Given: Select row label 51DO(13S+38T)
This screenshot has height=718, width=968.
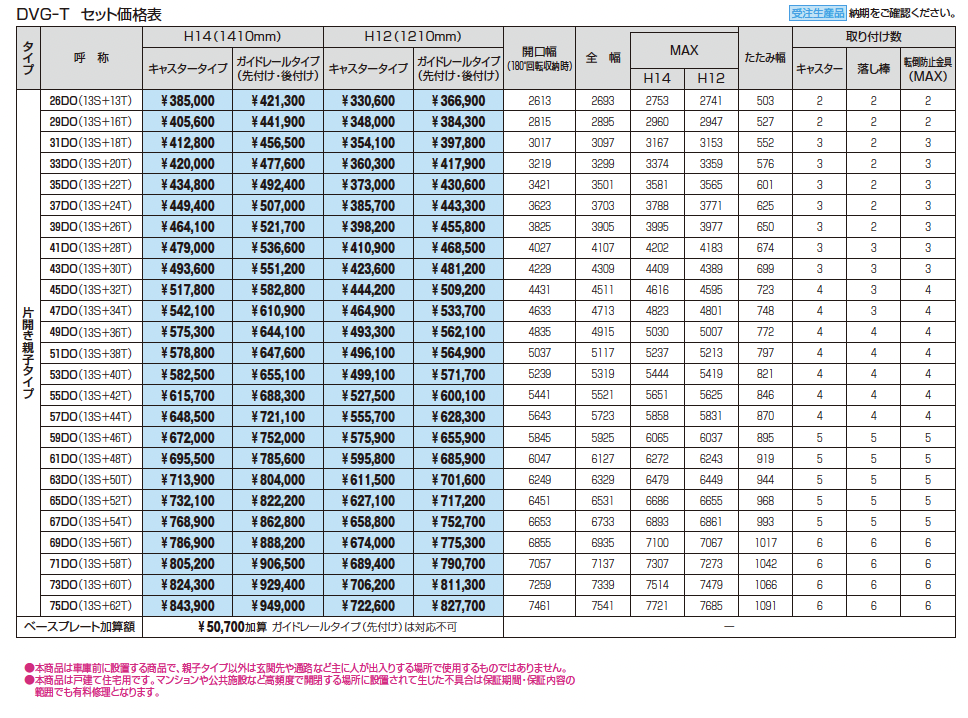Looking at the screenshot, I should 91,353.
